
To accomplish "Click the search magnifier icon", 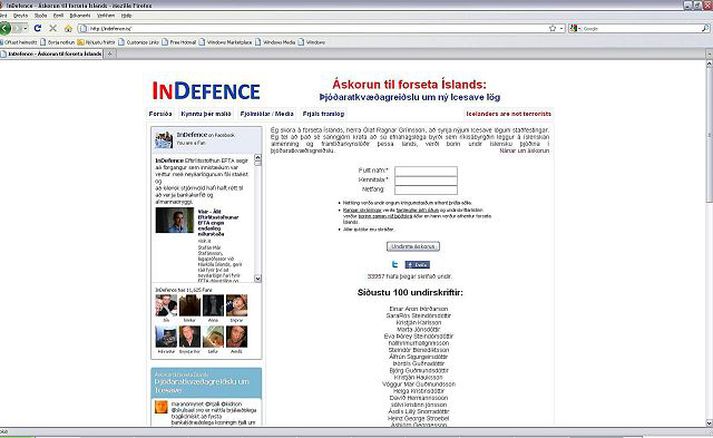I will coord(705,28).
